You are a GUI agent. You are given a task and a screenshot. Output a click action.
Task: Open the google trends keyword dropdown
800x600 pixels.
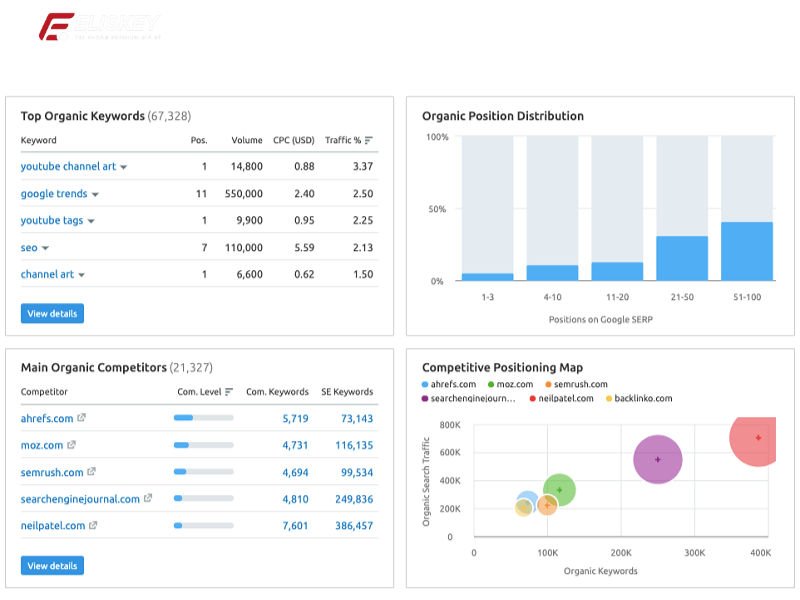point(95,192)
